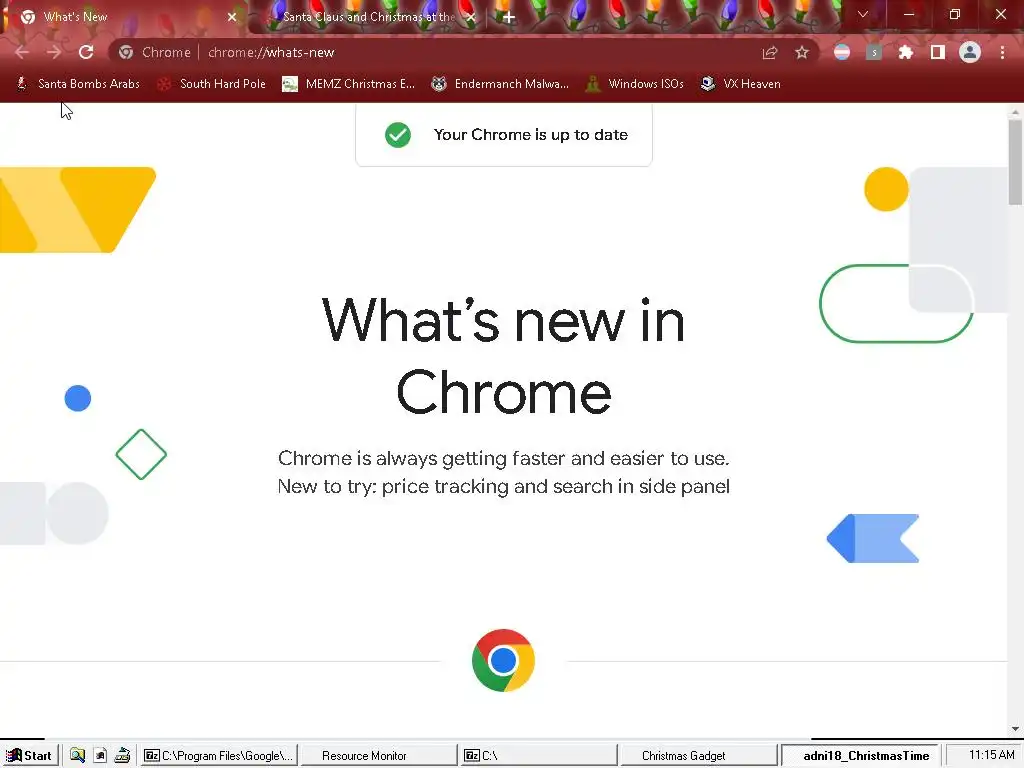
Task: Click the third quick launch icon
Action: (122, 756)
